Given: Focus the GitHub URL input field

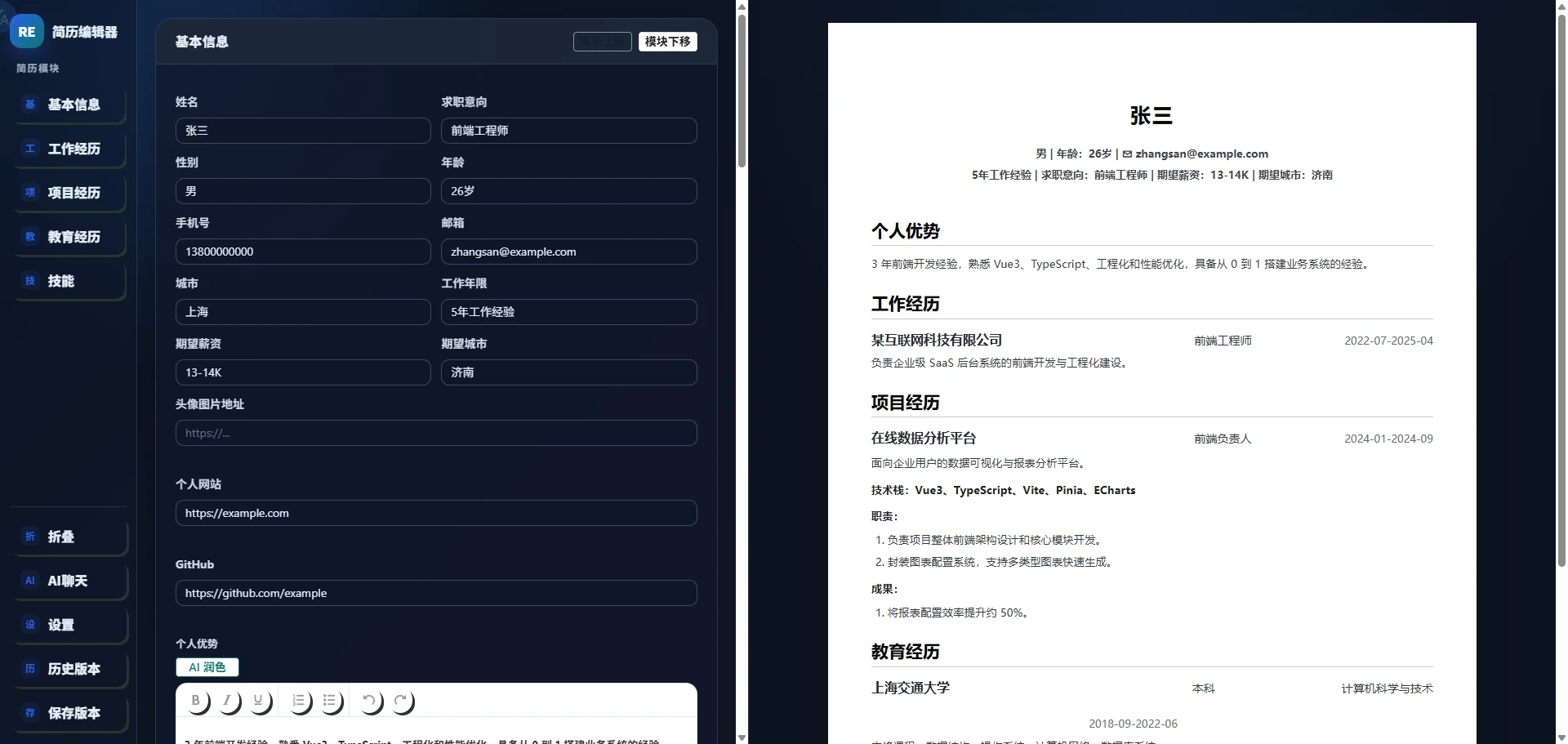Looking at the screenshot, I should (x=436, y=593).
